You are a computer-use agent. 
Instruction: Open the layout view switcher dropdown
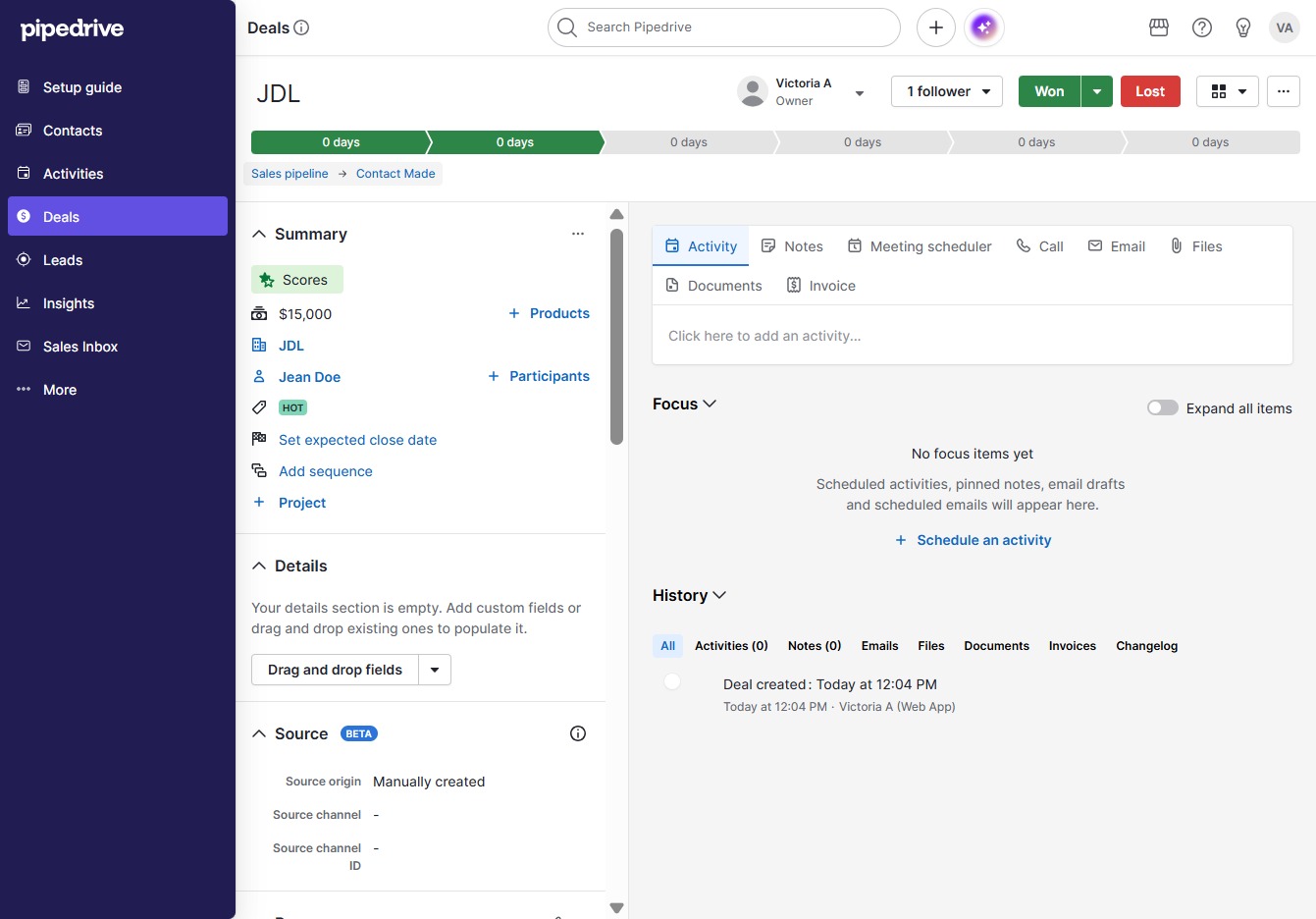pyautogui.click(x=1228, y=91)
